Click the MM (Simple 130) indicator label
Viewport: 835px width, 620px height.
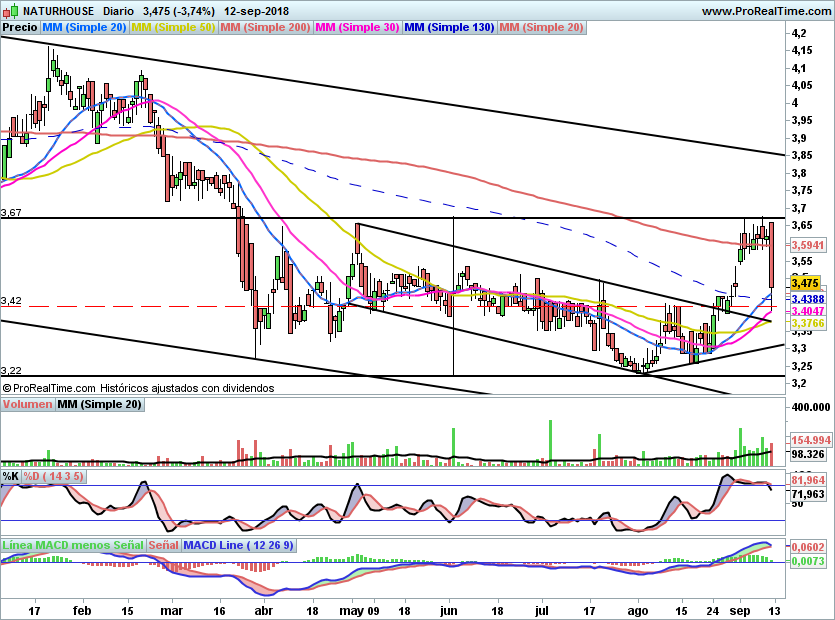(449, 28)
